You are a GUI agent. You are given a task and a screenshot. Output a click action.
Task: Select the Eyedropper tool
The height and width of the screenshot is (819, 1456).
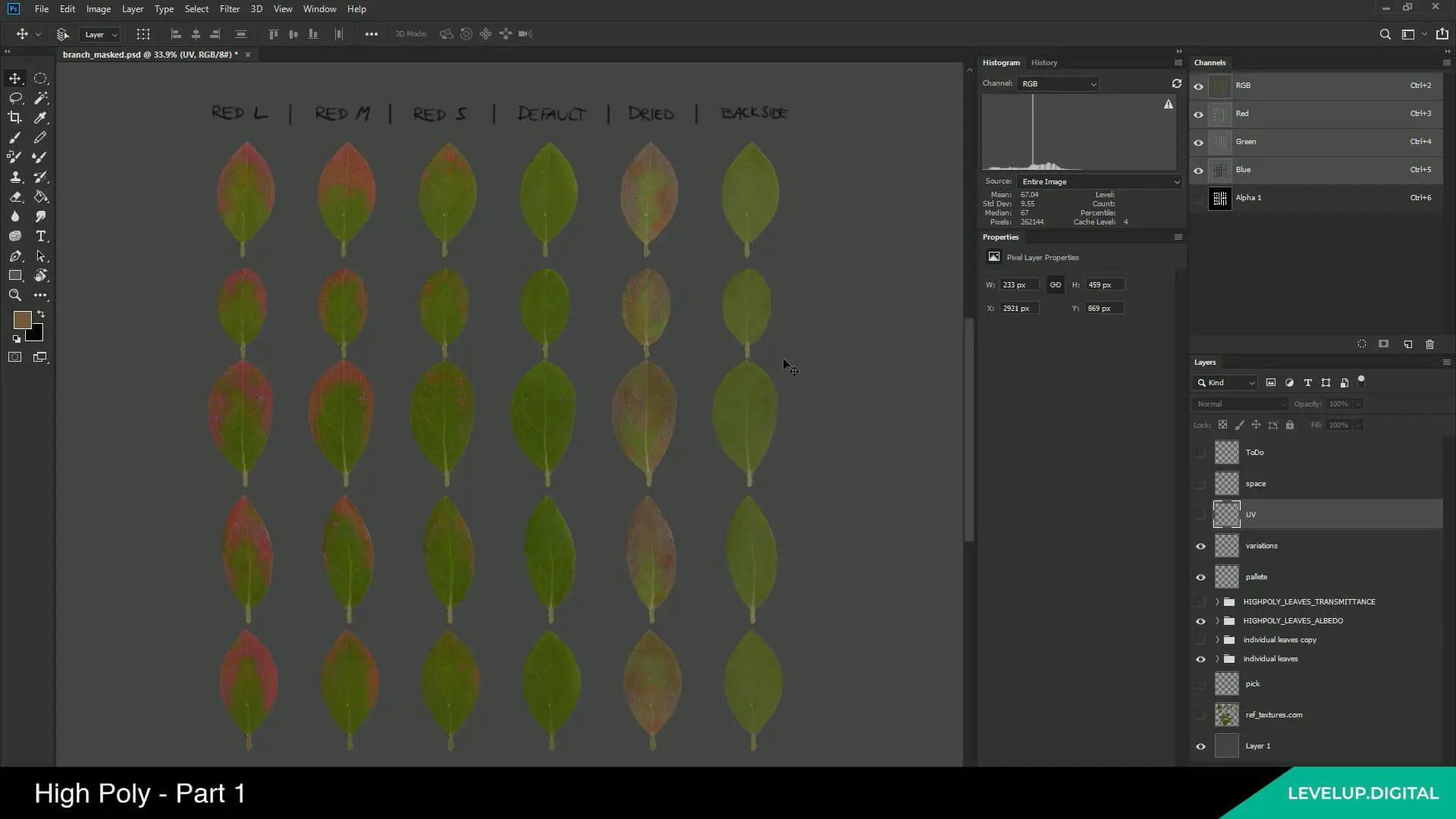41,118
